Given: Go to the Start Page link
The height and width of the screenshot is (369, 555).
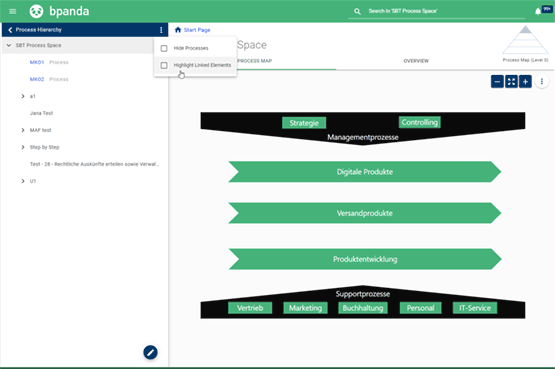Looking at the screenshot, I should tap(197, 30).
